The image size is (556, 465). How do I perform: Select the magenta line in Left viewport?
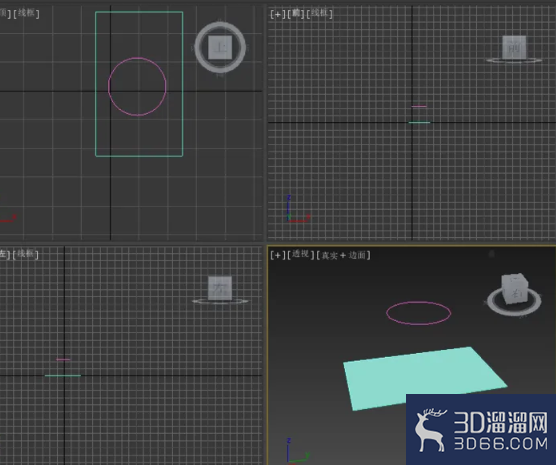click(63, 360)
